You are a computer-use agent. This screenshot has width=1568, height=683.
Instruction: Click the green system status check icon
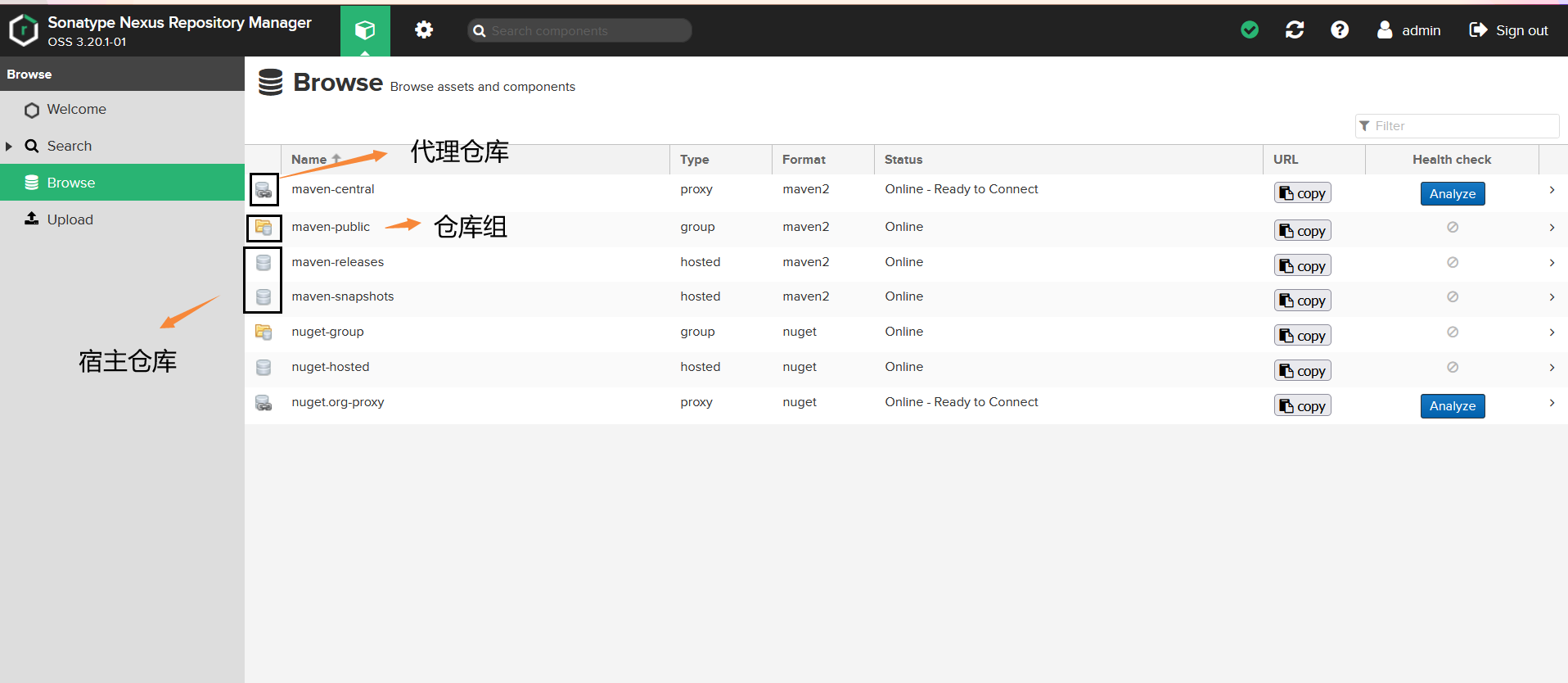tap(1250, 30)
